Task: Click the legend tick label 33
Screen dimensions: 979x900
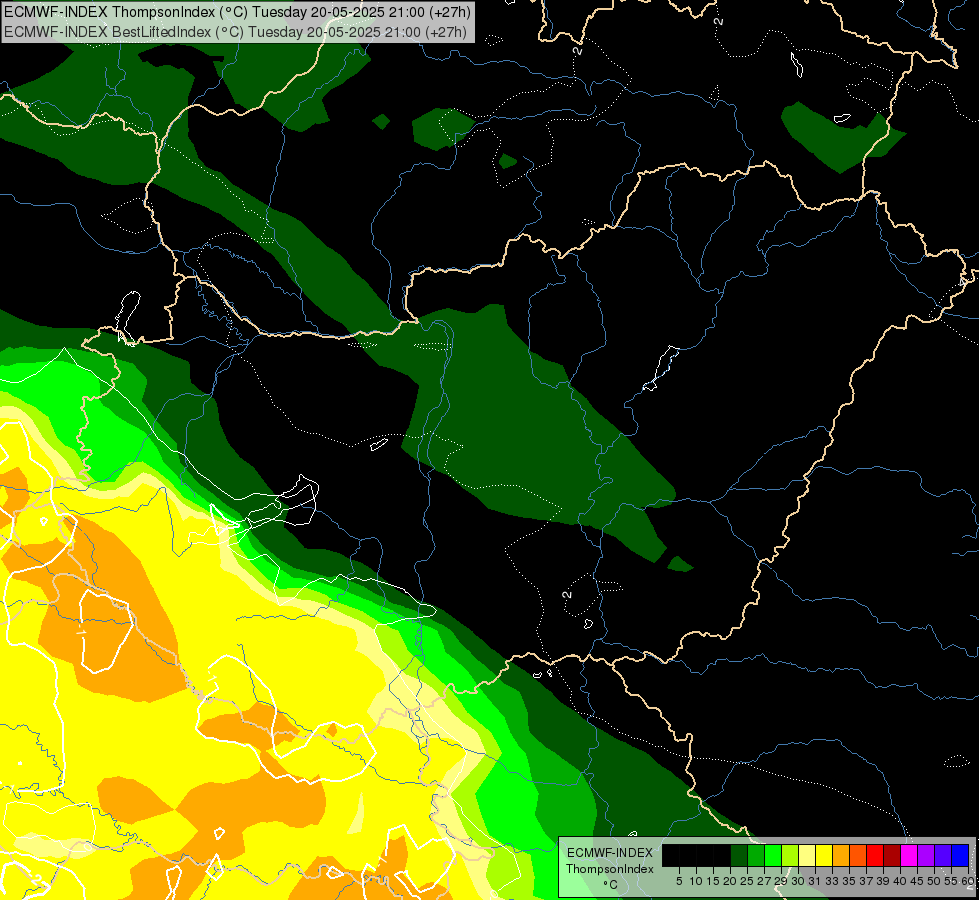Action: click(x=832, y=881)
